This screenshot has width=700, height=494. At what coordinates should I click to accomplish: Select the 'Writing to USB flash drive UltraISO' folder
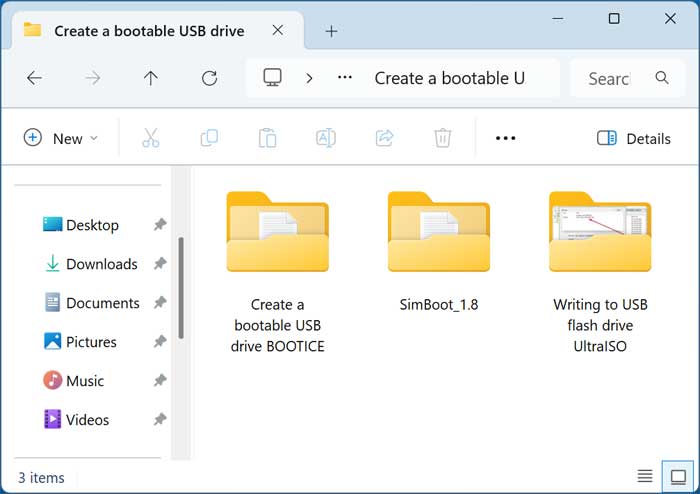(600, 272)
